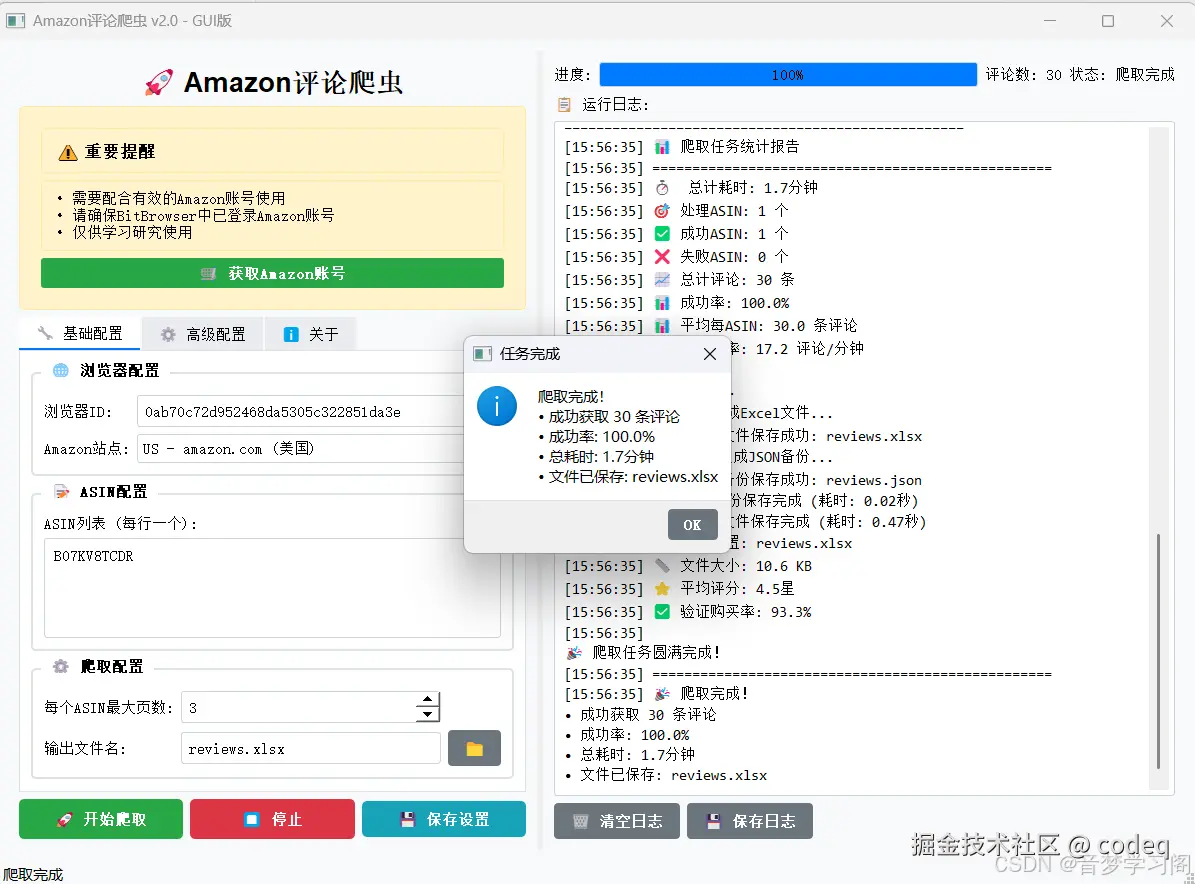1195x884 pixels.
Task: Click the document icon beside 运行日志
Action: click(x=563, y=104)
